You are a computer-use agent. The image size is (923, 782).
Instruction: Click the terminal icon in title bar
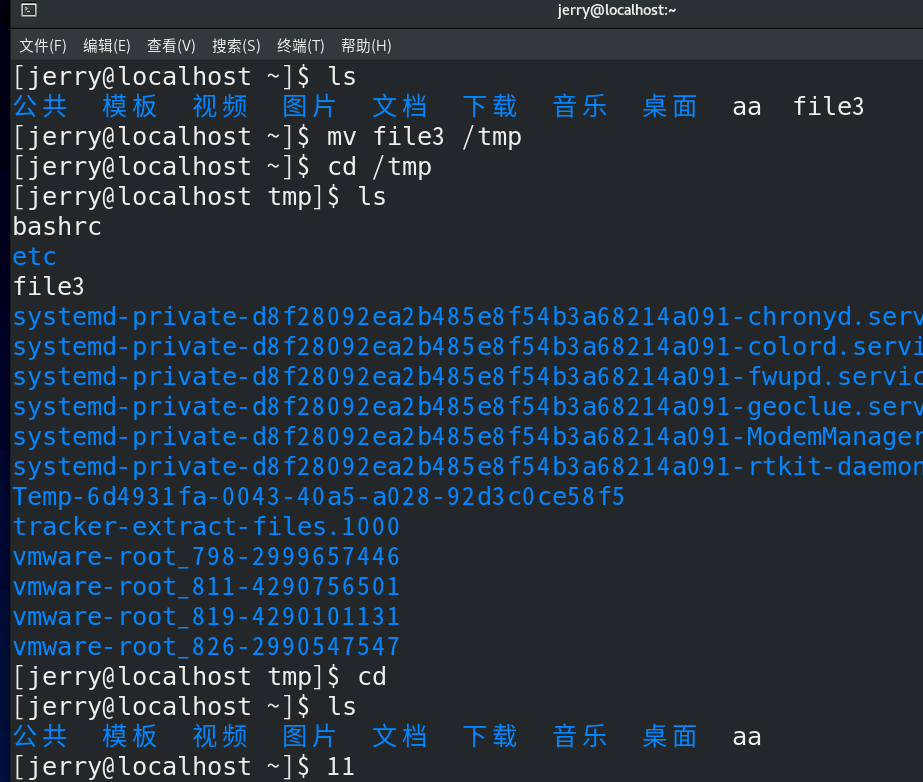pyautogui.click(x=29, y=10)
